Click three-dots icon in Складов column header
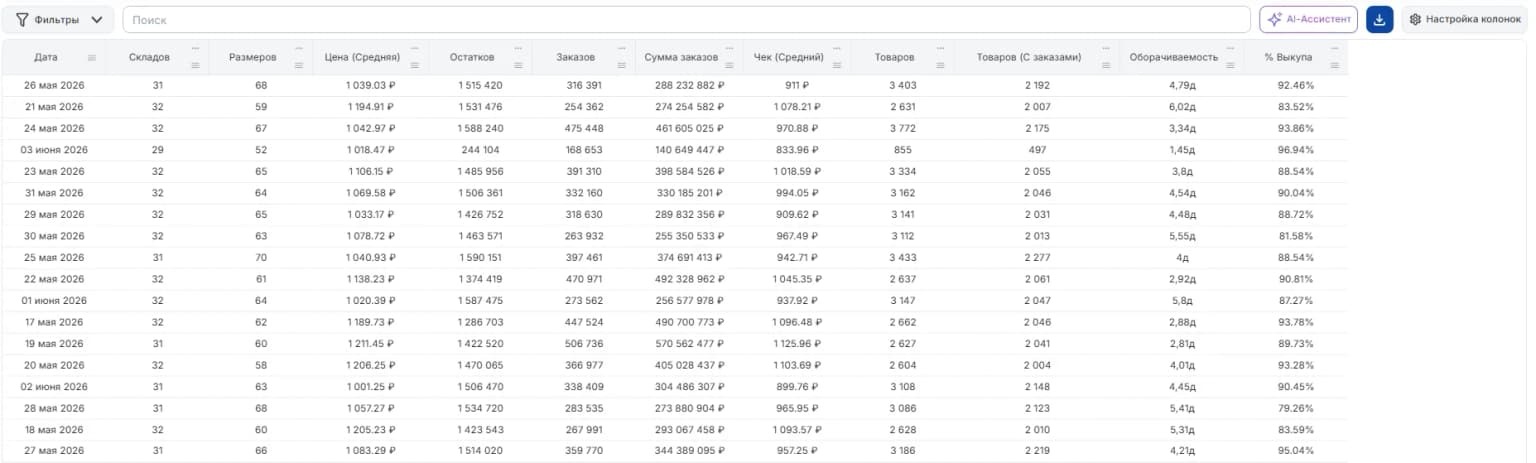Image resolution: width=1536 pixels, height=463 pixels. click(x=195, y=48)
